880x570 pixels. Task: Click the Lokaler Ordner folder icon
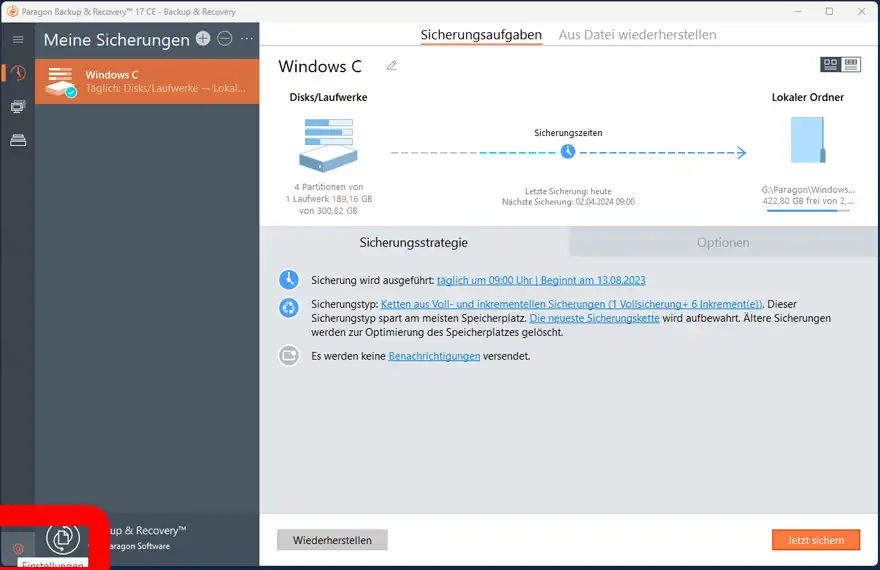point(808,140)
